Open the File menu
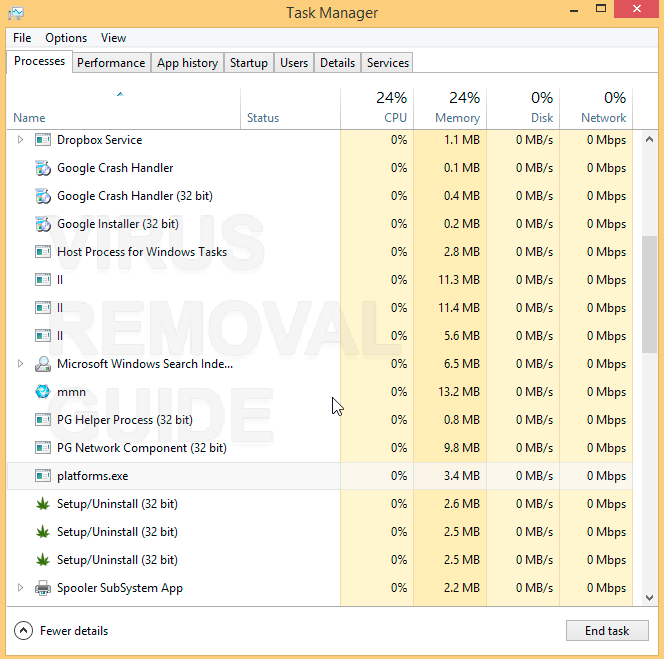Screen dimensions: 664x659 pyautogui.click(x=22, y=38)
